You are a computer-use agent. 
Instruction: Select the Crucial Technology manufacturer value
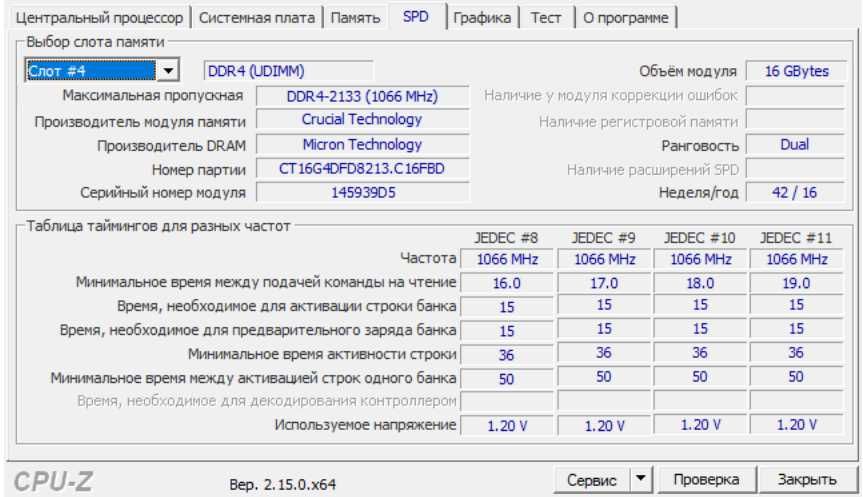tap(362, 119)
